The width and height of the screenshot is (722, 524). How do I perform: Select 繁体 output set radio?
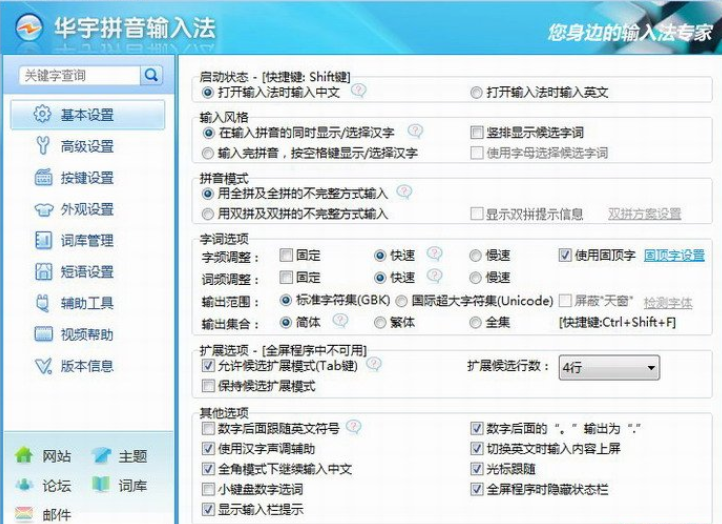(380, 322)
